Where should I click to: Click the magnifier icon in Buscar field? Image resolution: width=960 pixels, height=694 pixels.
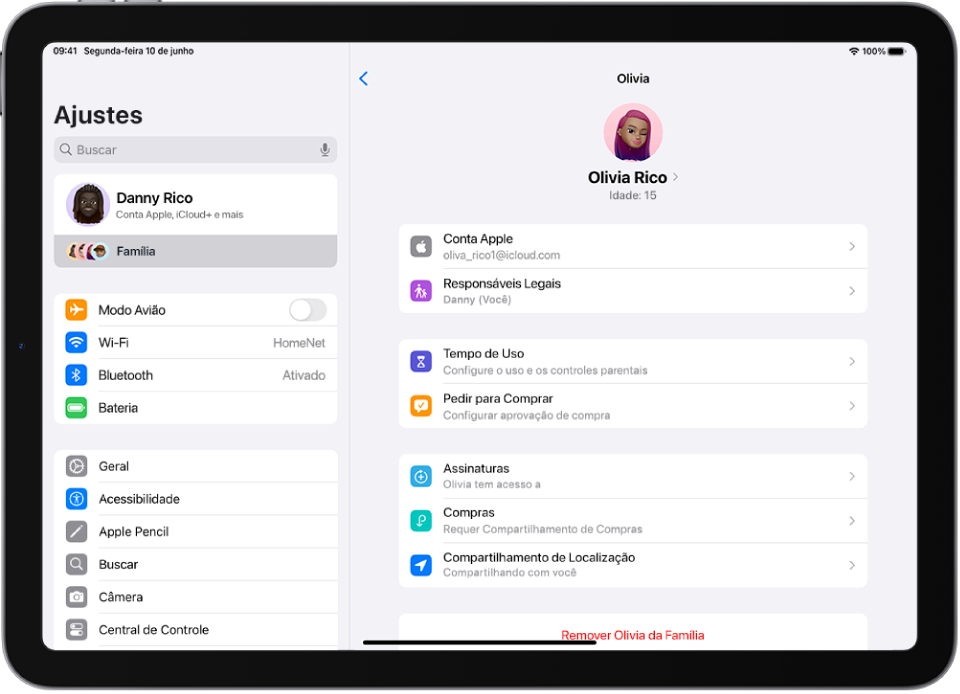click(66, 149)
